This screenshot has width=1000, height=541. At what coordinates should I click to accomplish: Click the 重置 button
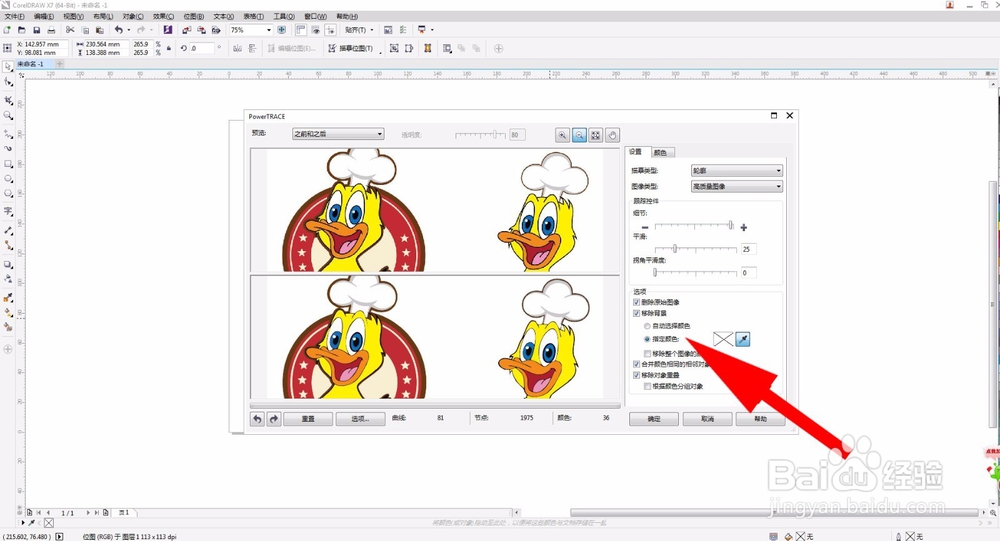[x=308, y=419]
